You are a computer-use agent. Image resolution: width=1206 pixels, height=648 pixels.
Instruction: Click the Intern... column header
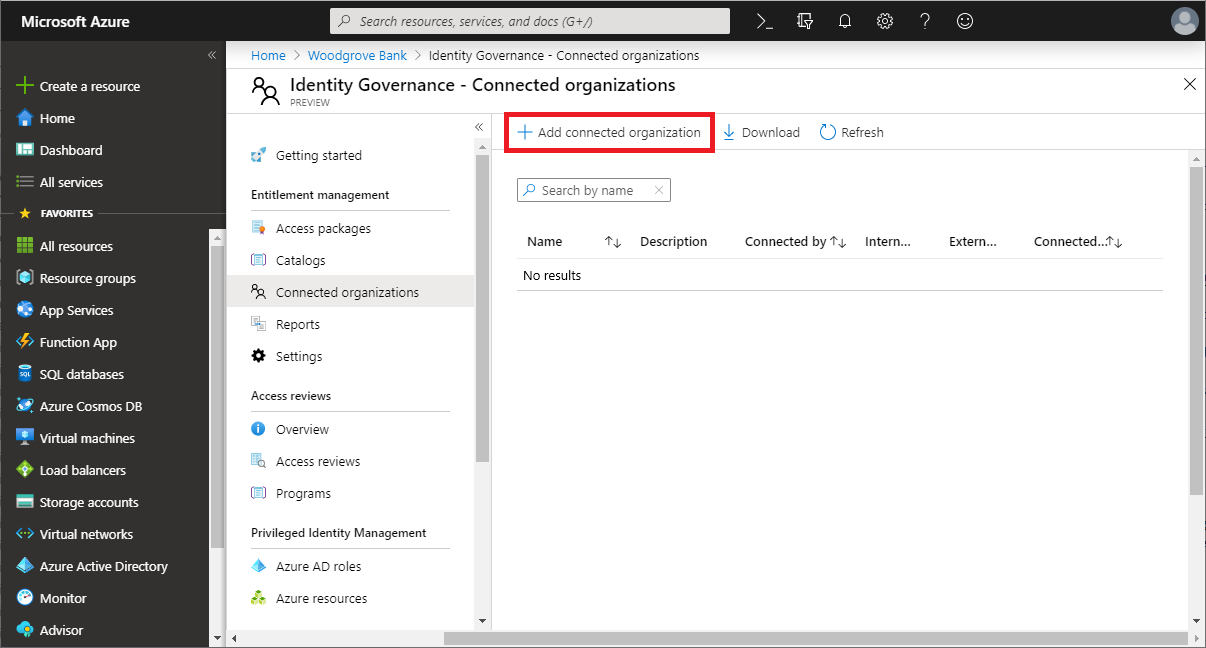click(x=888, y=242)
